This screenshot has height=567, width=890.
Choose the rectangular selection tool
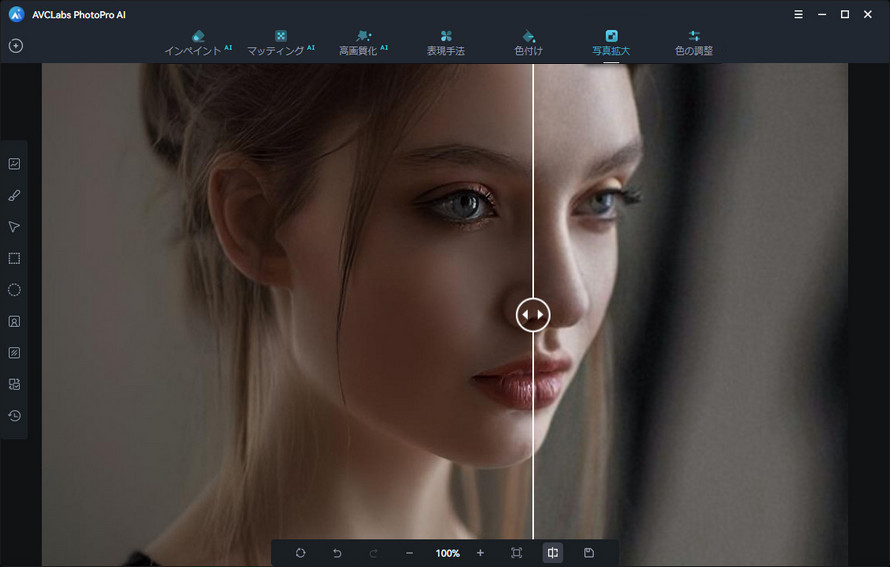coord(14,258)
